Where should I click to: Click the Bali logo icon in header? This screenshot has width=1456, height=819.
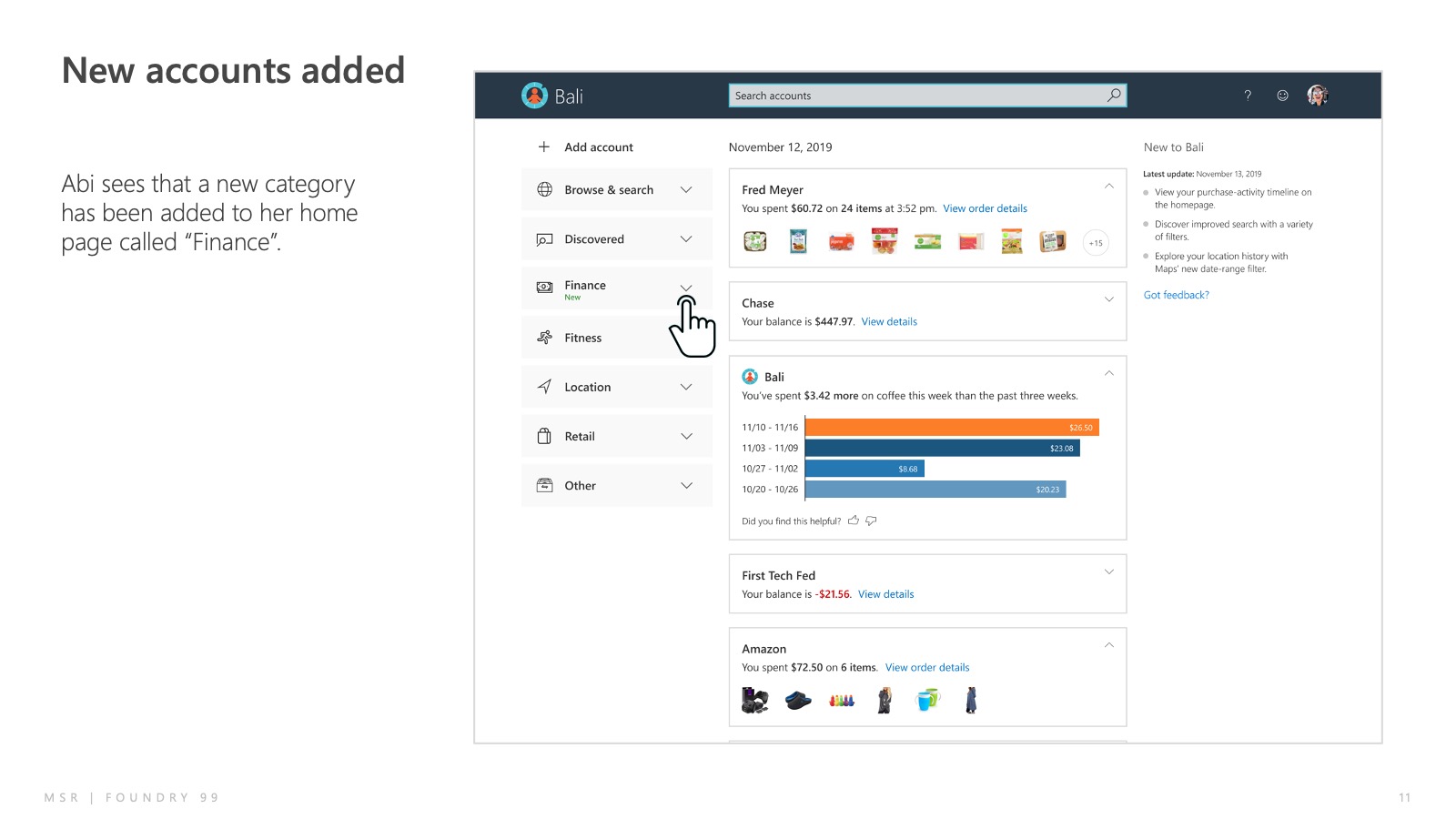[x=534, y=96]
